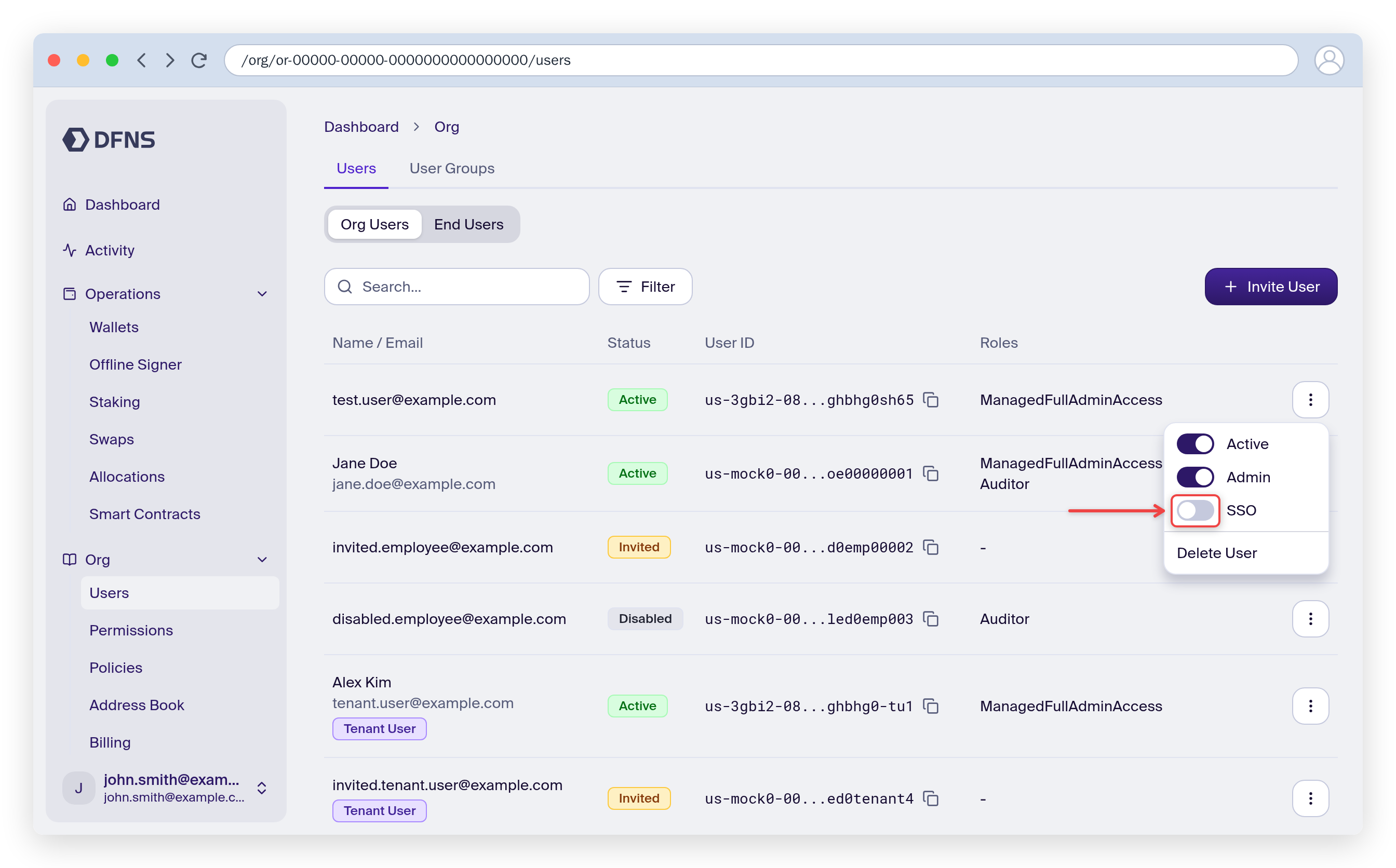This screenshot has width=1396, height=868.
Task: Copy user ID for test.user@example.com
Action: coord(930,400)
